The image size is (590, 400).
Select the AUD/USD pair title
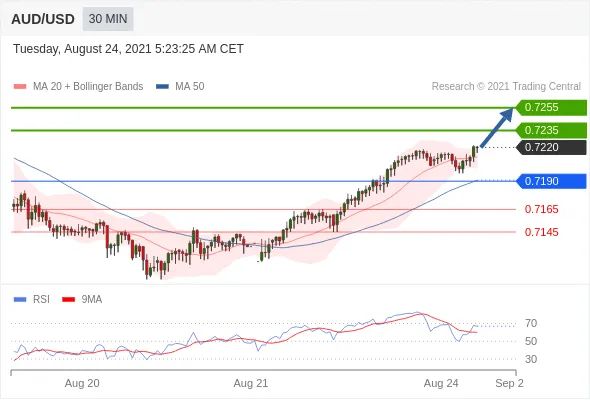43,19
